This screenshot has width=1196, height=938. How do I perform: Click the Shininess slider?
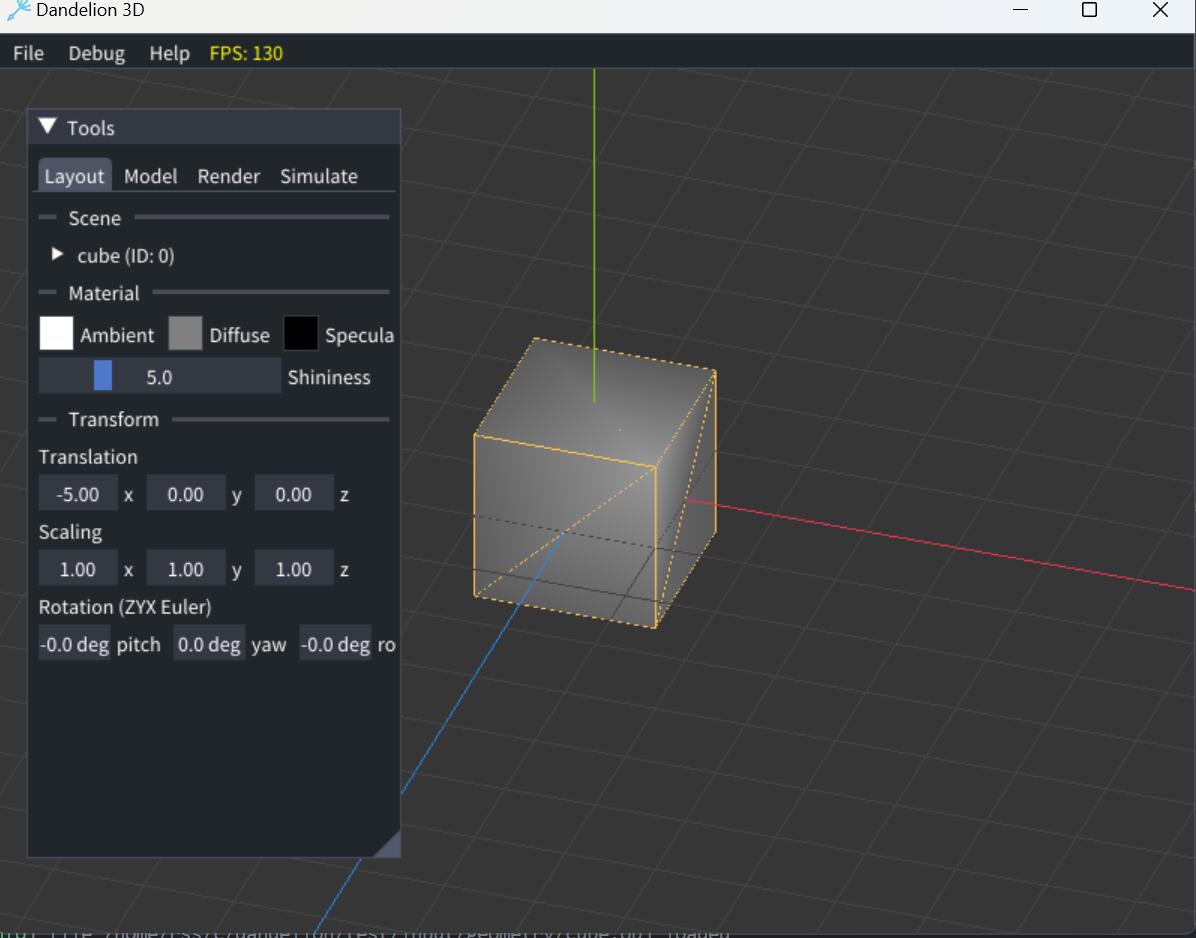[159, 377]
